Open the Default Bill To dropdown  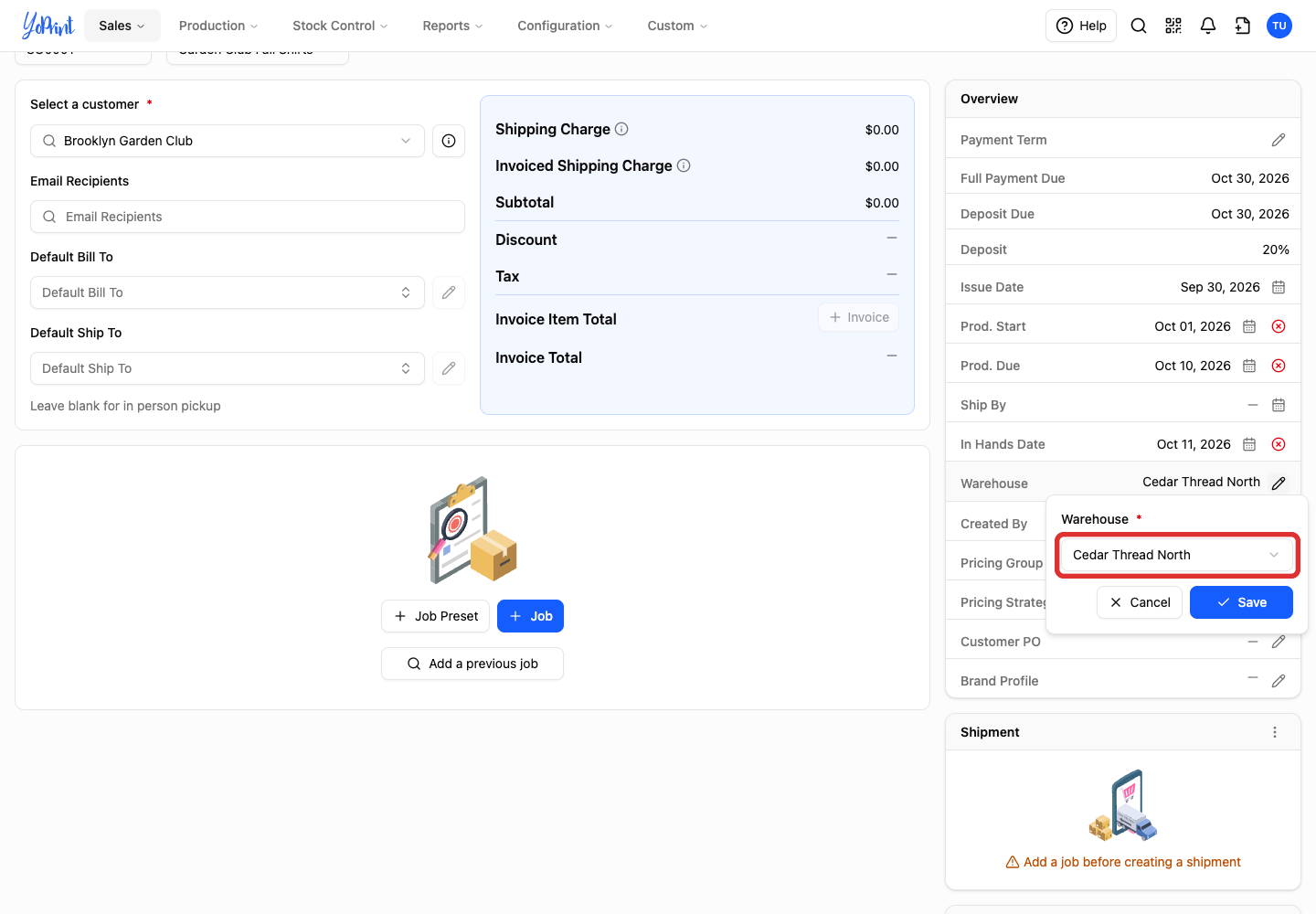pyautogui.click(x=228, y=292)
